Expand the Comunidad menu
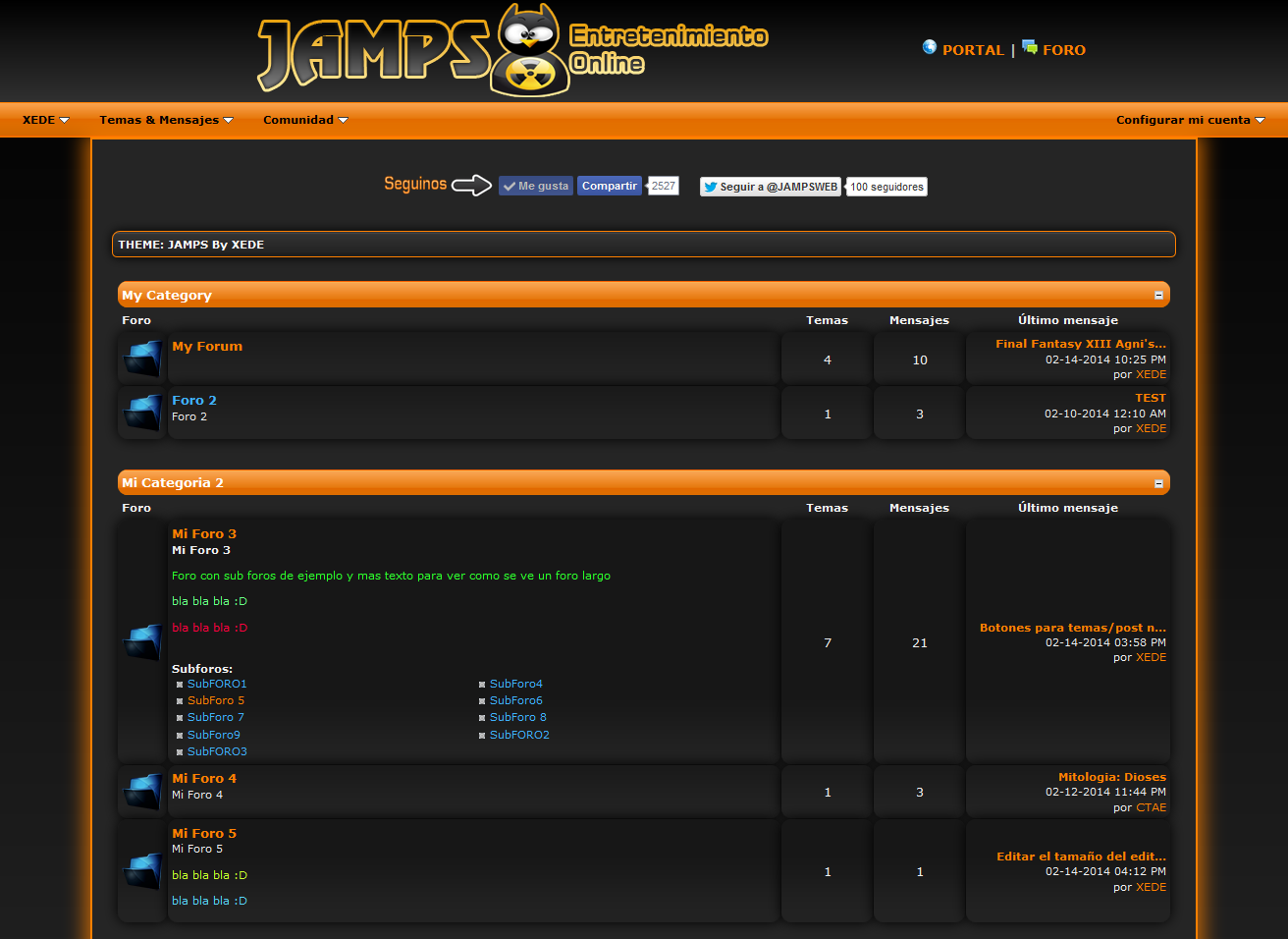1288x939 pixels. pyautogui.click(x=305, y=120)
